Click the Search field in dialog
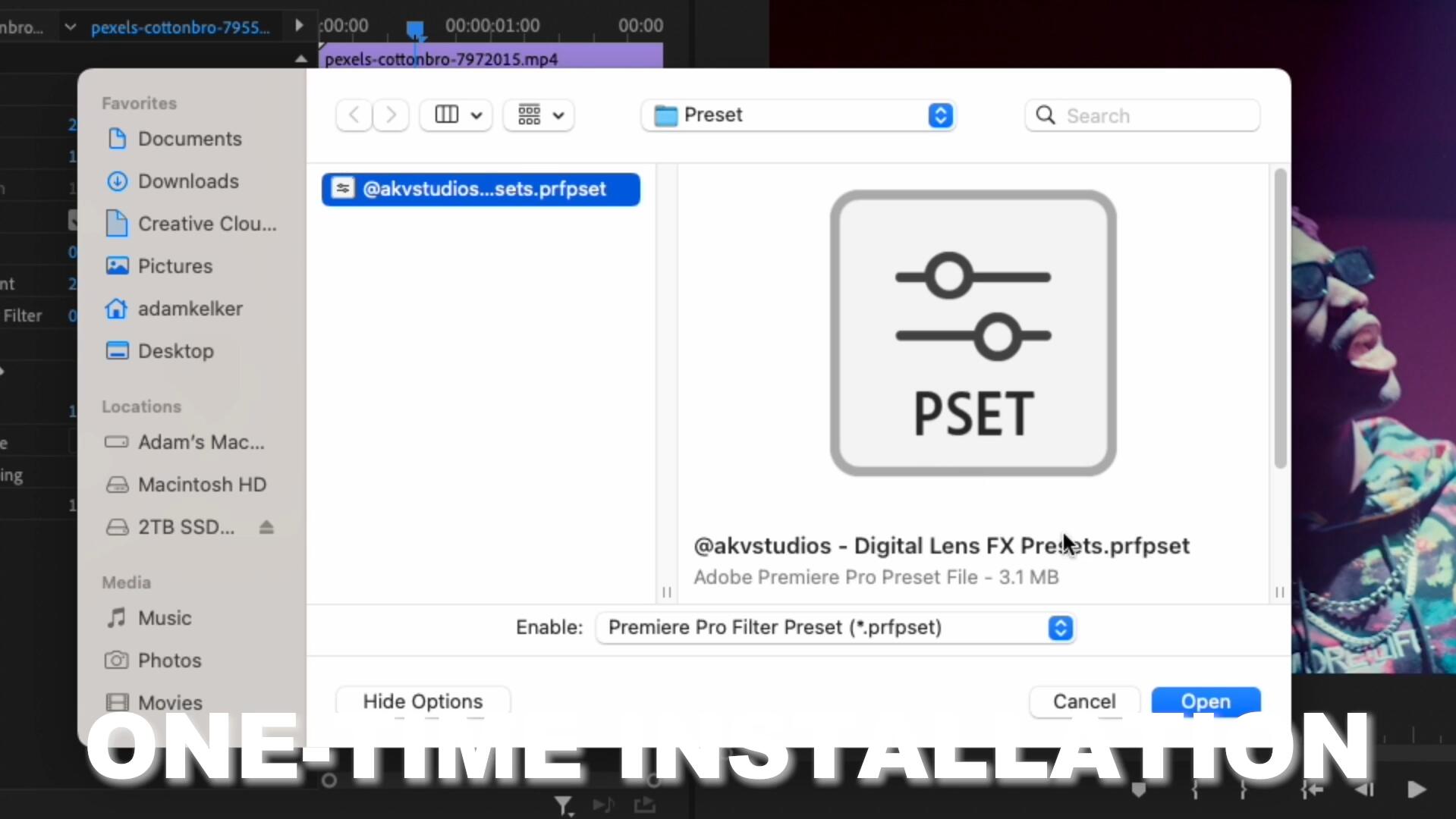The width and height of the screenshot is (1456, 819). 1142,115
